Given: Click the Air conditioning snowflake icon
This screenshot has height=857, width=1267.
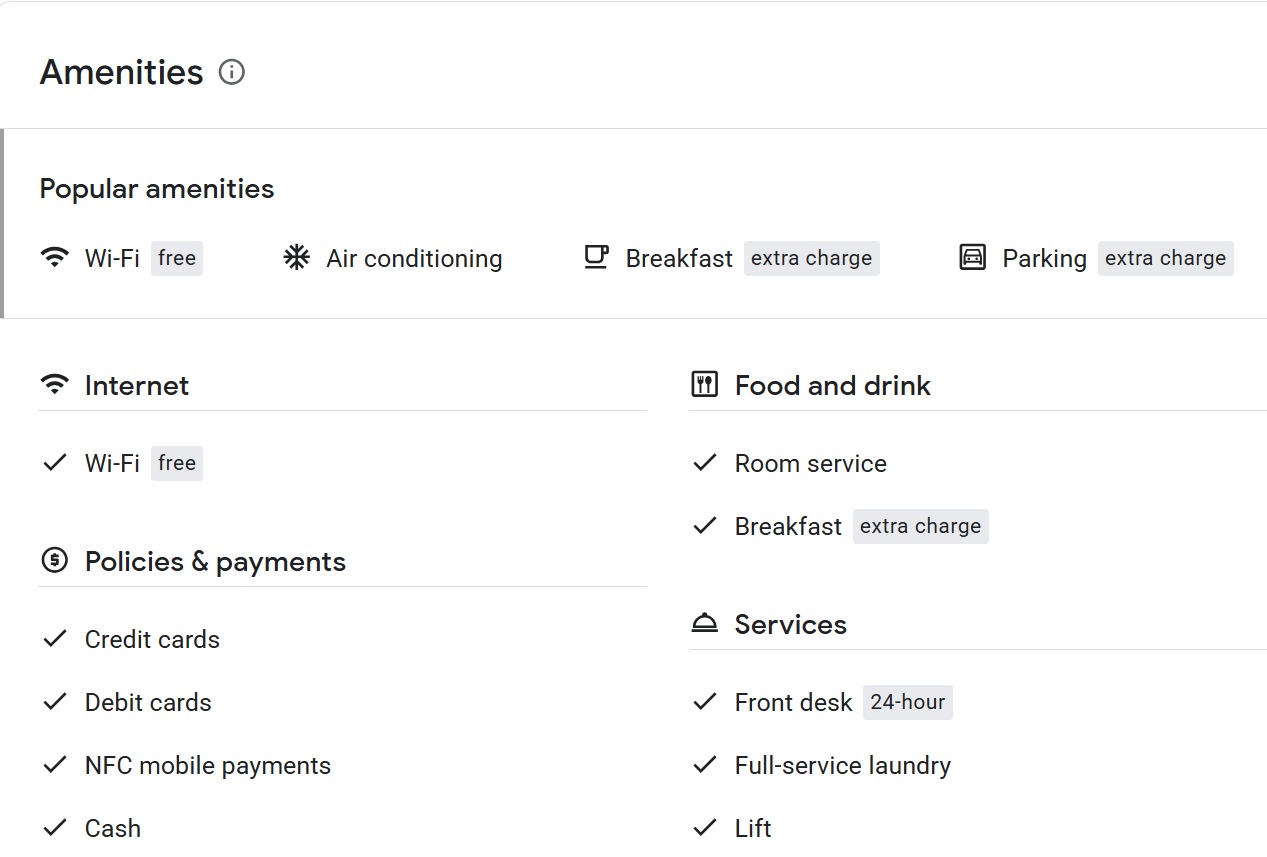Looking at the screenshot, I should [x=297, y=258].
